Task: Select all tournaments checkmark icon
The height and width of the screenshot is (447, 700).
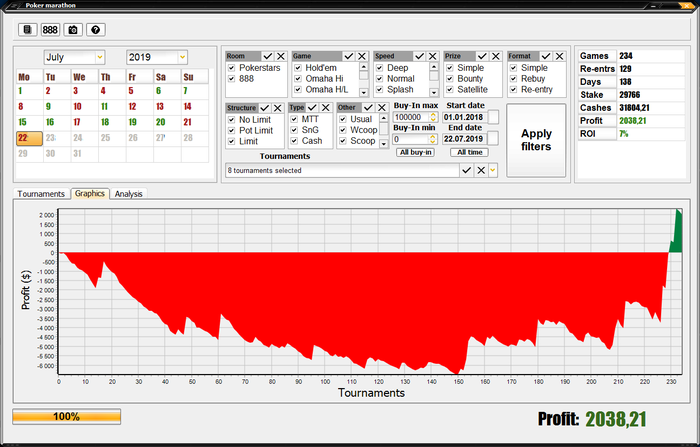Action: 467,170
